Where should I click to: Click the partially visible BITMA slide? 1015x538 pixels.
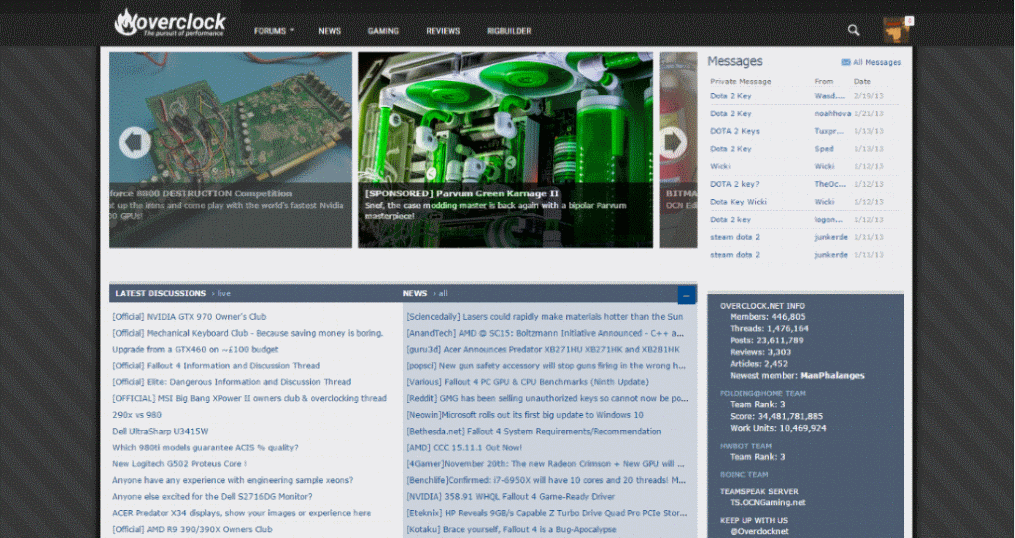(x=678, y=150)
